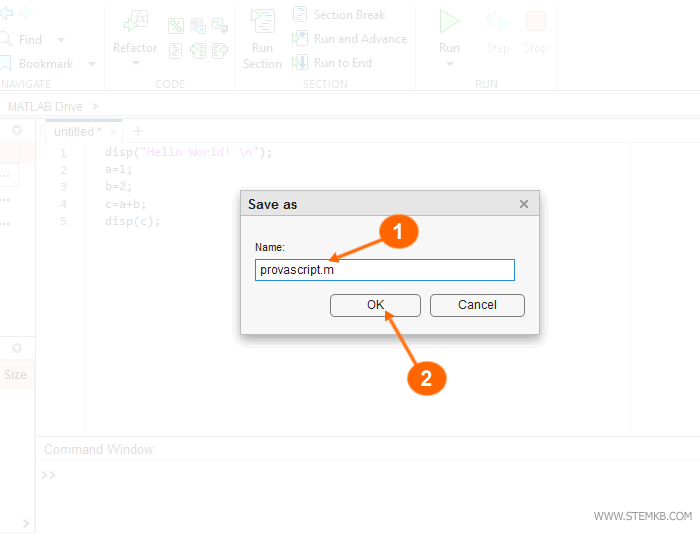The height and width of the screenshot is (533, 700).
Task: Click the Step icon in the Run group
Action: [497, 22]
